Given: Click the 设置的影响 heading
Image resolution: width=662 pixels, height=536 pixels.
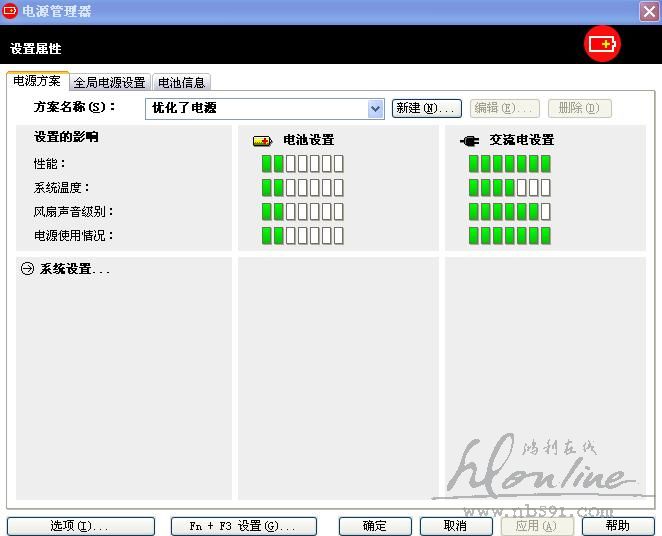Looking at the screenshot, I should point(66,137).
